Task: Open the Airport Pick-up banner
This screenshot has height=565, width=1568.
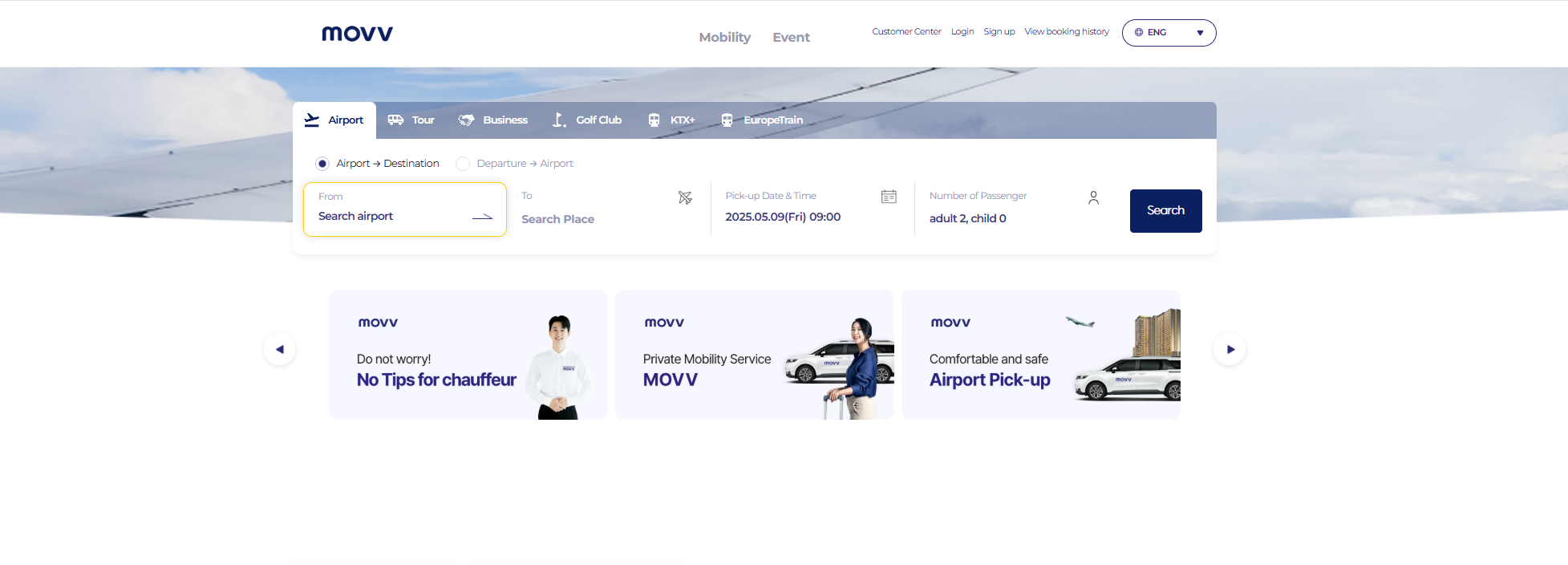Action: (x=1041, y=355)
